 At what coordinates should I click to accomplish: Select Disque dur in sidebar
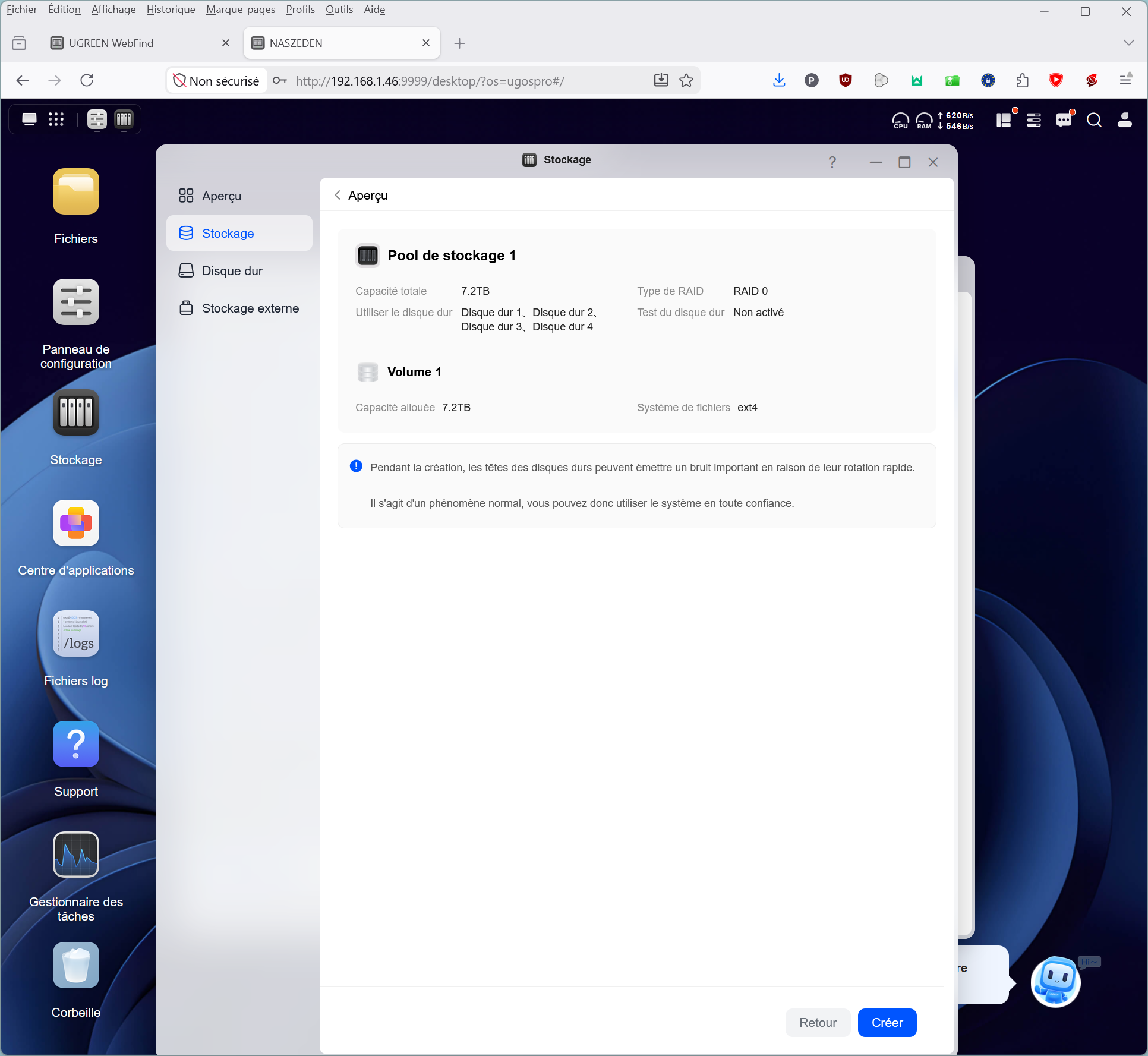tap(239, 270)
